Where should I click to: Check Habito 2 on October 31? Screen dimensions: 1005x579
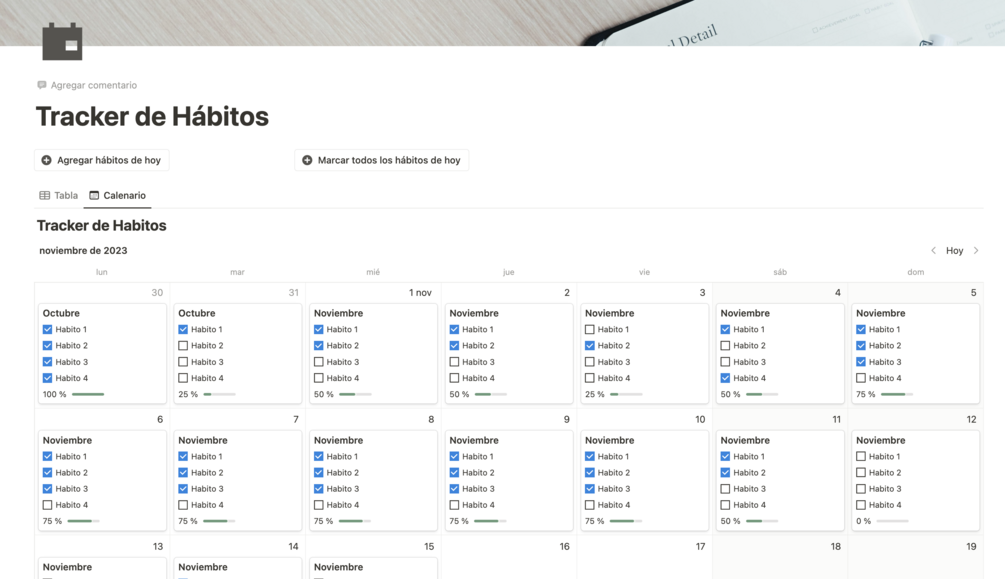[183, 346]
